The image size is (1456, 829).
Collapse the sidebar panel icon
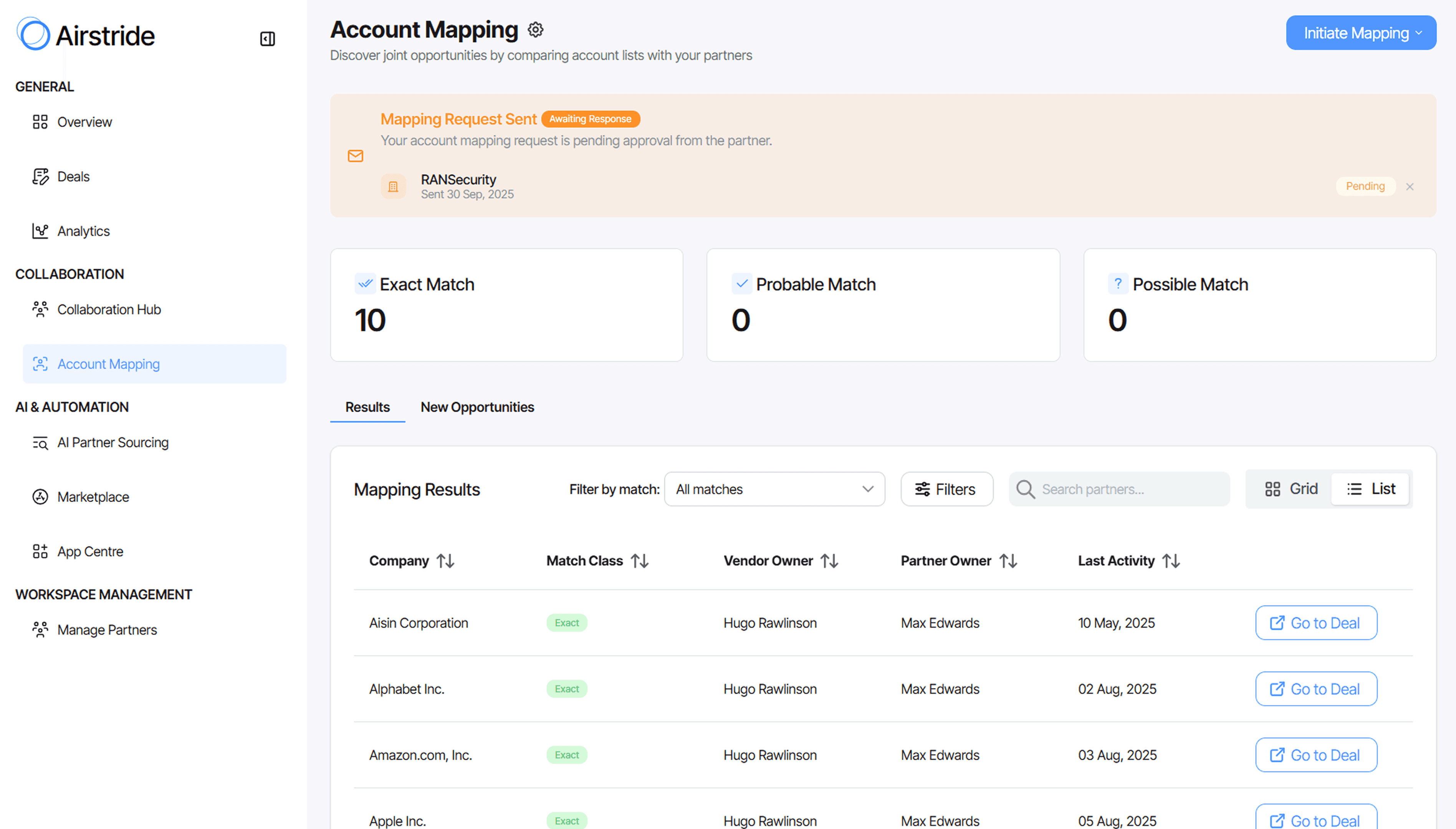click(x=267, y=39)
